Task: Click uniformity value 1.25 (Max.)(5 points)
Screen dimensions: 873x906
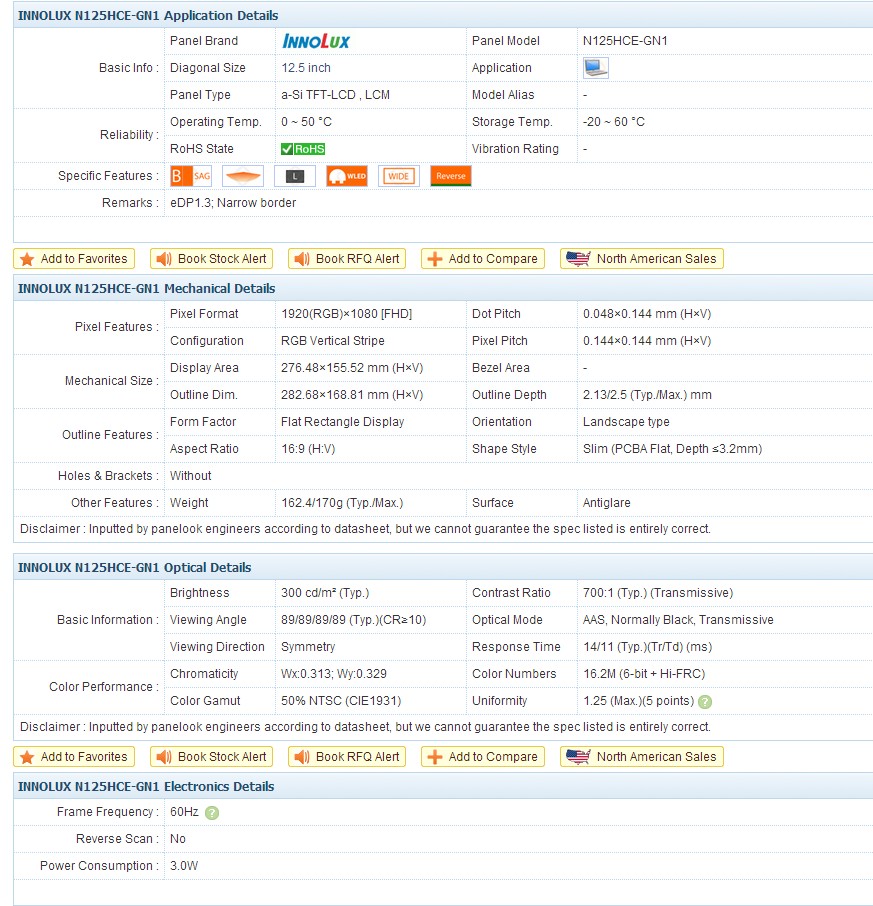Action: tap(638, 701)
